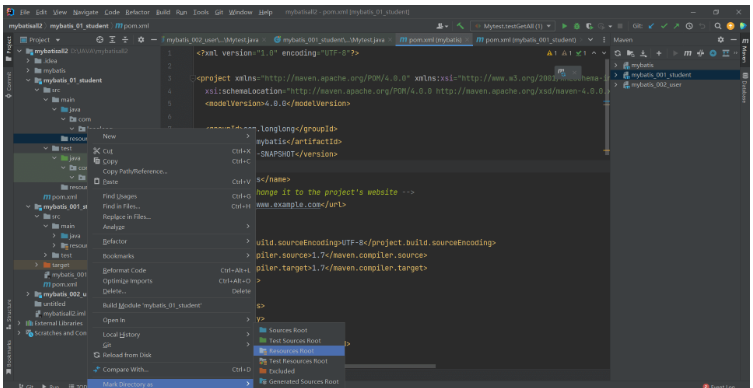Screen dimensions: 753x388
Task: Open the Commit tool window on left stripe
Action: (9, 84)
